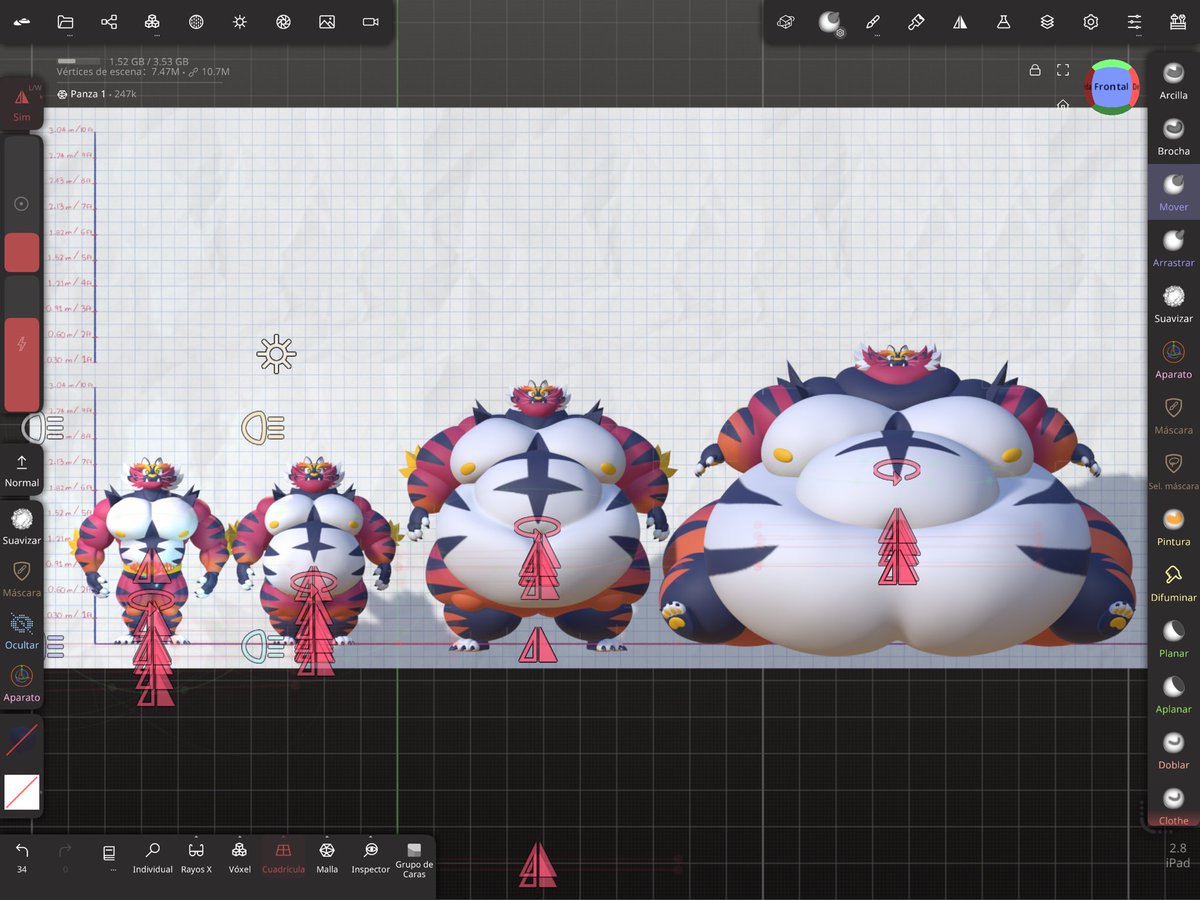The width and height of the screenshot is (1200, 900).
Task: Open the Stroke pencil menu
Action: [x=873, y=22]
